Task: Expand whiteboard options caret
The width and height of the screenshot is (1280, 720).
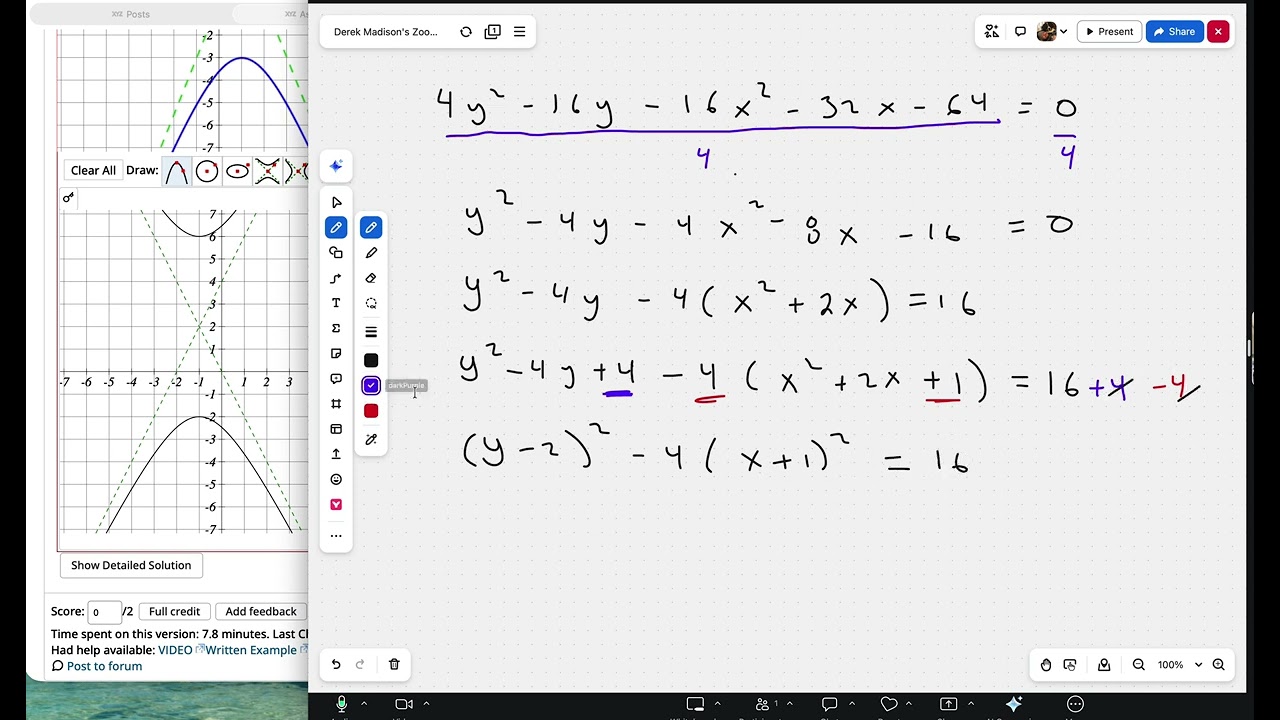Action: tap(717, 704)
